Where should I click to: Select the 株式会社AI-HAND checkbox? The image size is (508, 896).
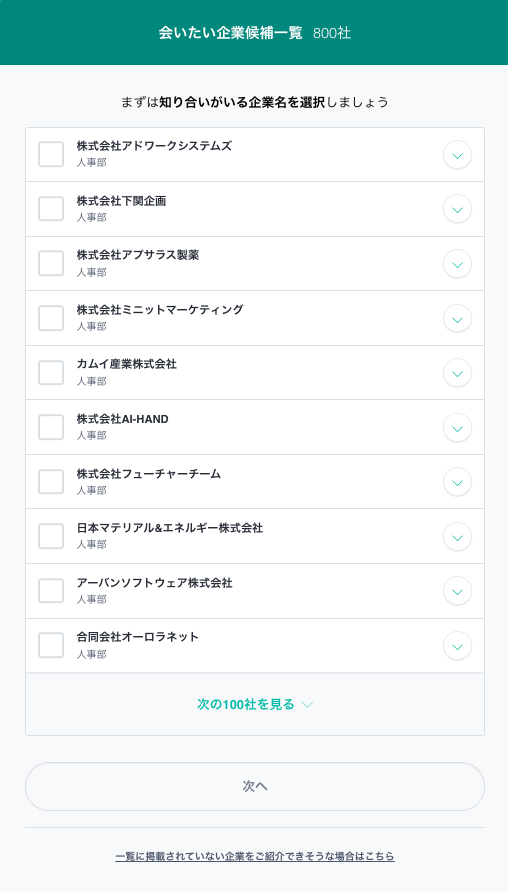pos(51,427)
